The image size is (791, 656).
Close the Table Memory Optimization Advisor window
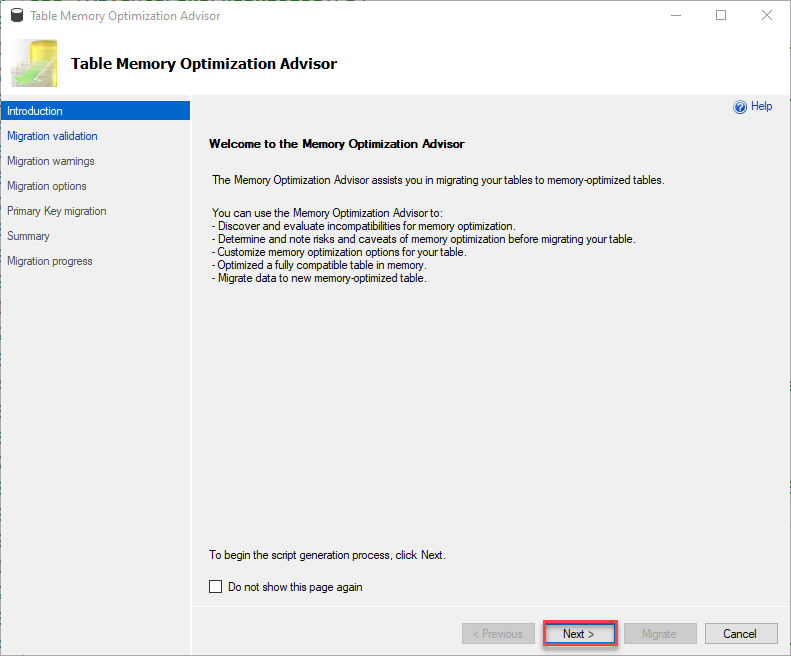[x=767, y=16]
